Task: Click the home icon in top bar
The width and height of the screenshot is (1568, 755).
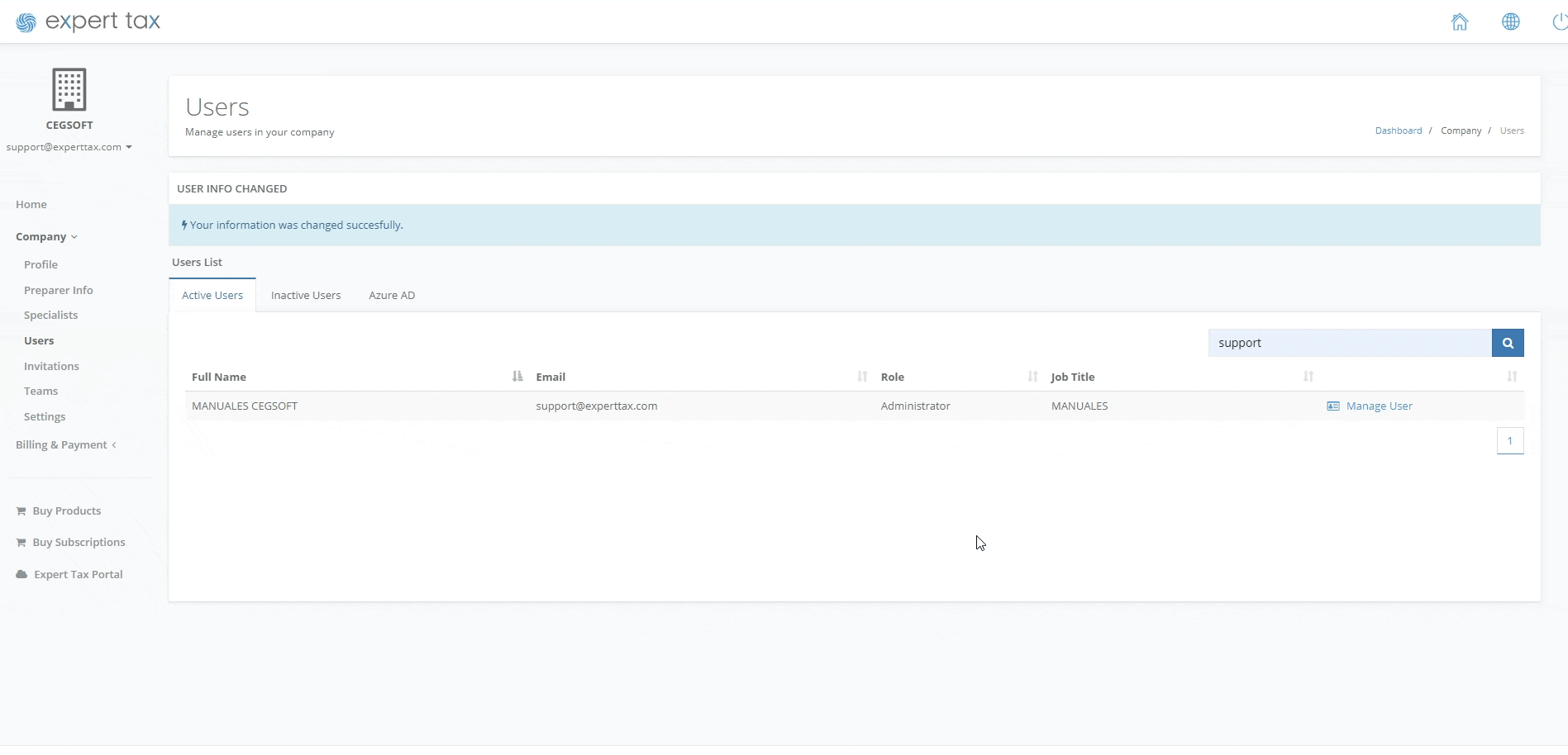Action: [1459, 22]
